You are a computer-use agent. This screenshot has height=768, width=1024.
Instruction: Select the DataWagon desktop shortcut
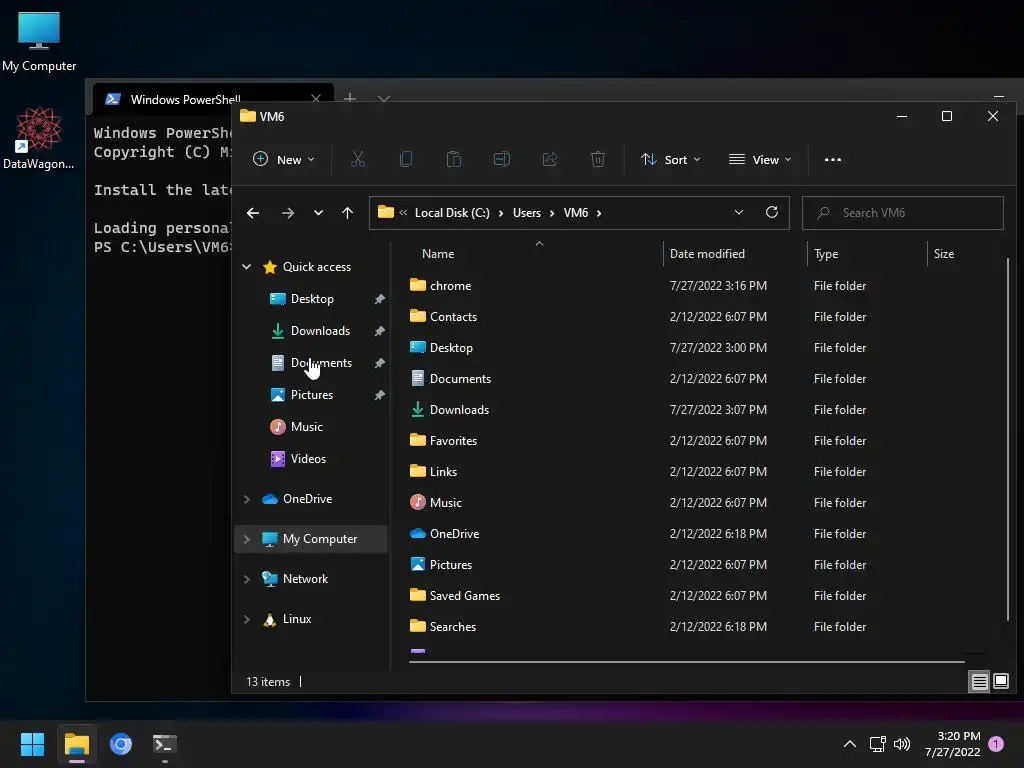click(x=39, y=138)
